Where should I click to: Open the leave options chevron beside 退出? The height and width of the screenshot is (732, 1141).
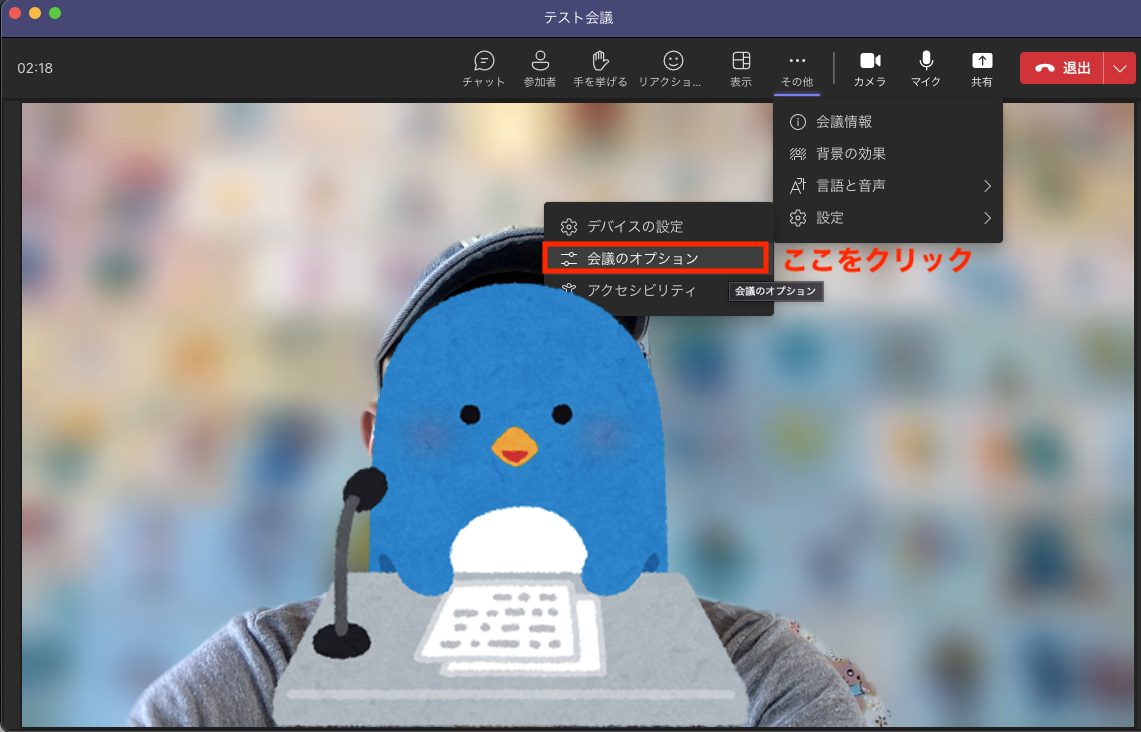pyautogui.click(x=1119, y=67)
